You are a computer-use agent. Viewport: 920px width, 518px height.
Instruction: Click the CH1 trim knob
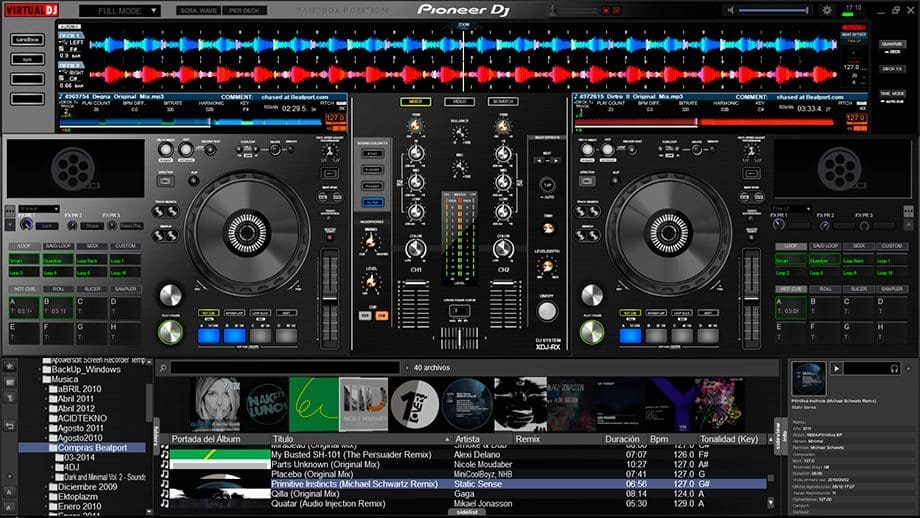(x=416, y=124)
